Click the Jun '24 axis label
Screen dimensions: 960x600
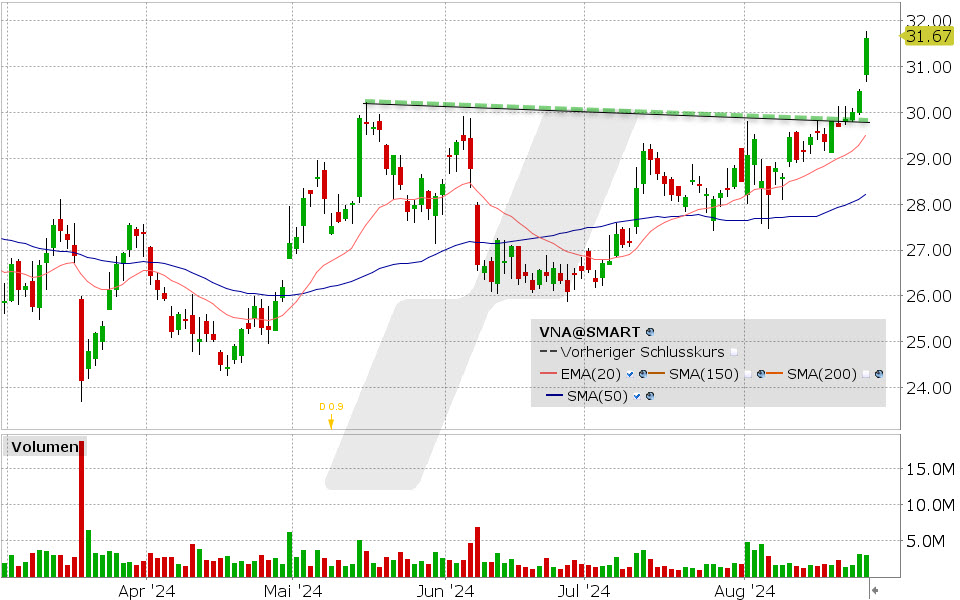pyautogui.click(x=445, y=591)
